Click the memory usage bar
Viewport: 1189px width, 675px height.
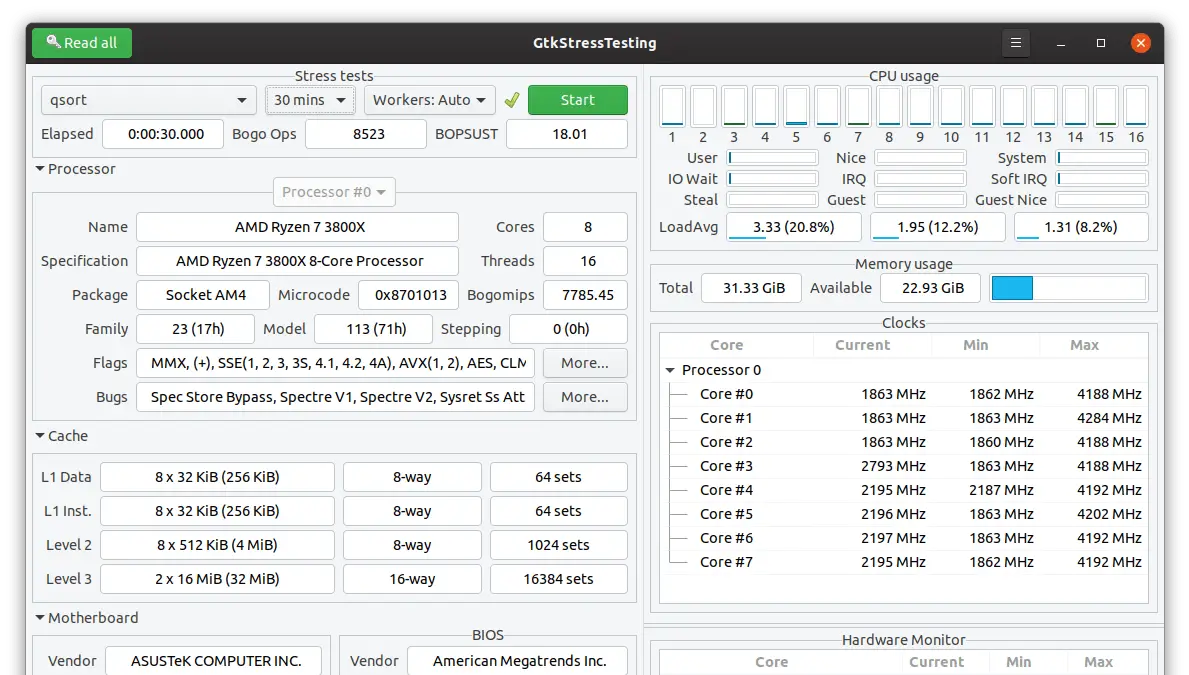(x=1068, y=288)
